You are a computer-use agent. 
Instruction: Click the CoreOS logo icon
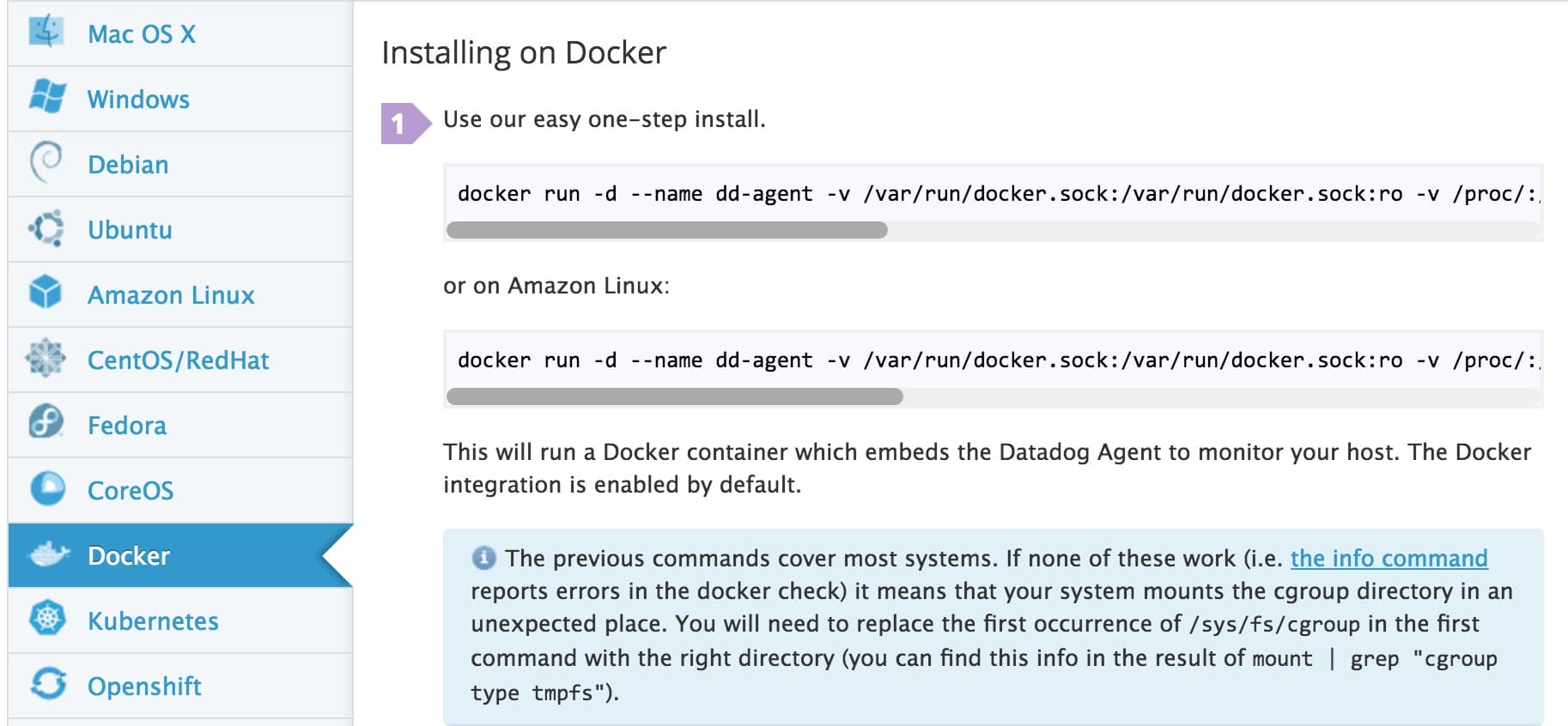47,488
